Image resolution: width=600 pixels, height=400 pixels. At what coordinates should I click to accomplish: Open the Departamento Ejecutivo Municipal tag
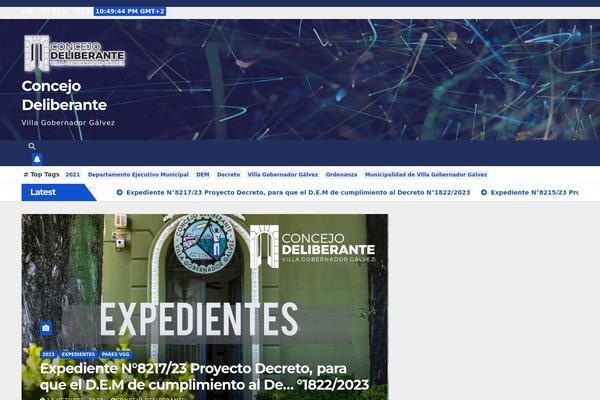click(x=138, y=175)
